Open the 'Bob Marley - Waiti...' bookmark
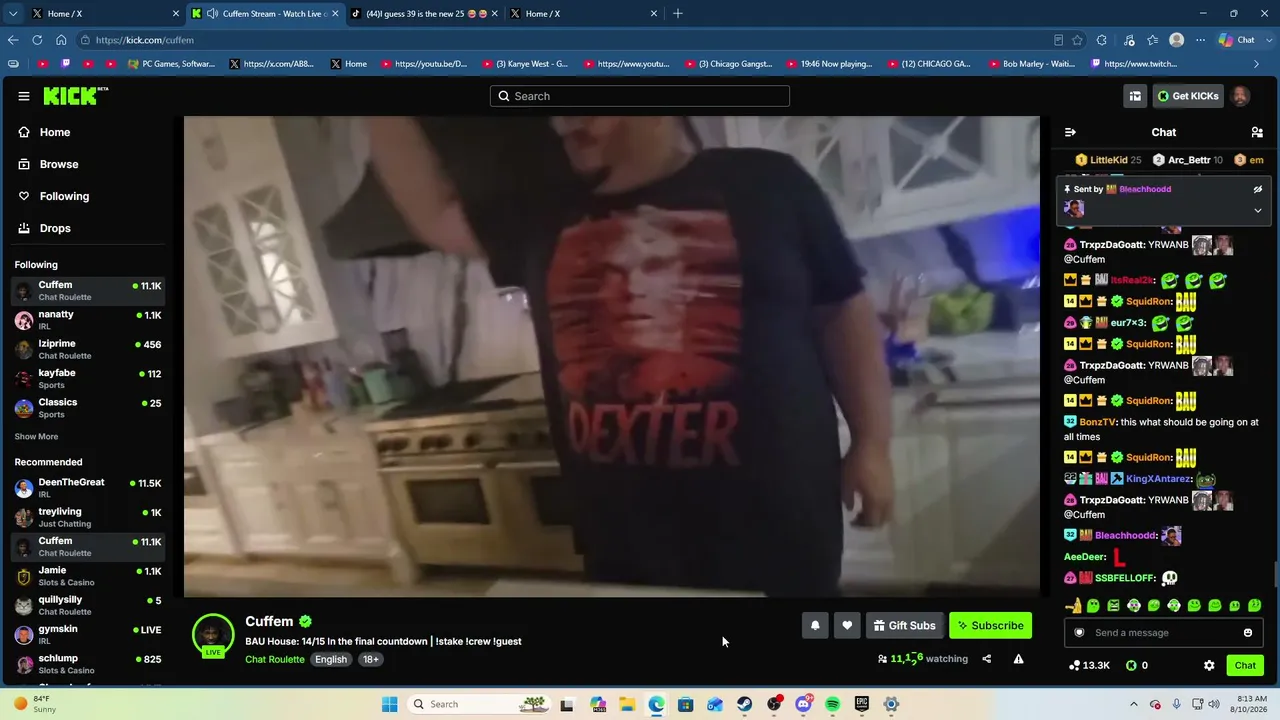The height and width of the screenshot is (720, 1280). click(x=1030, y=64)
